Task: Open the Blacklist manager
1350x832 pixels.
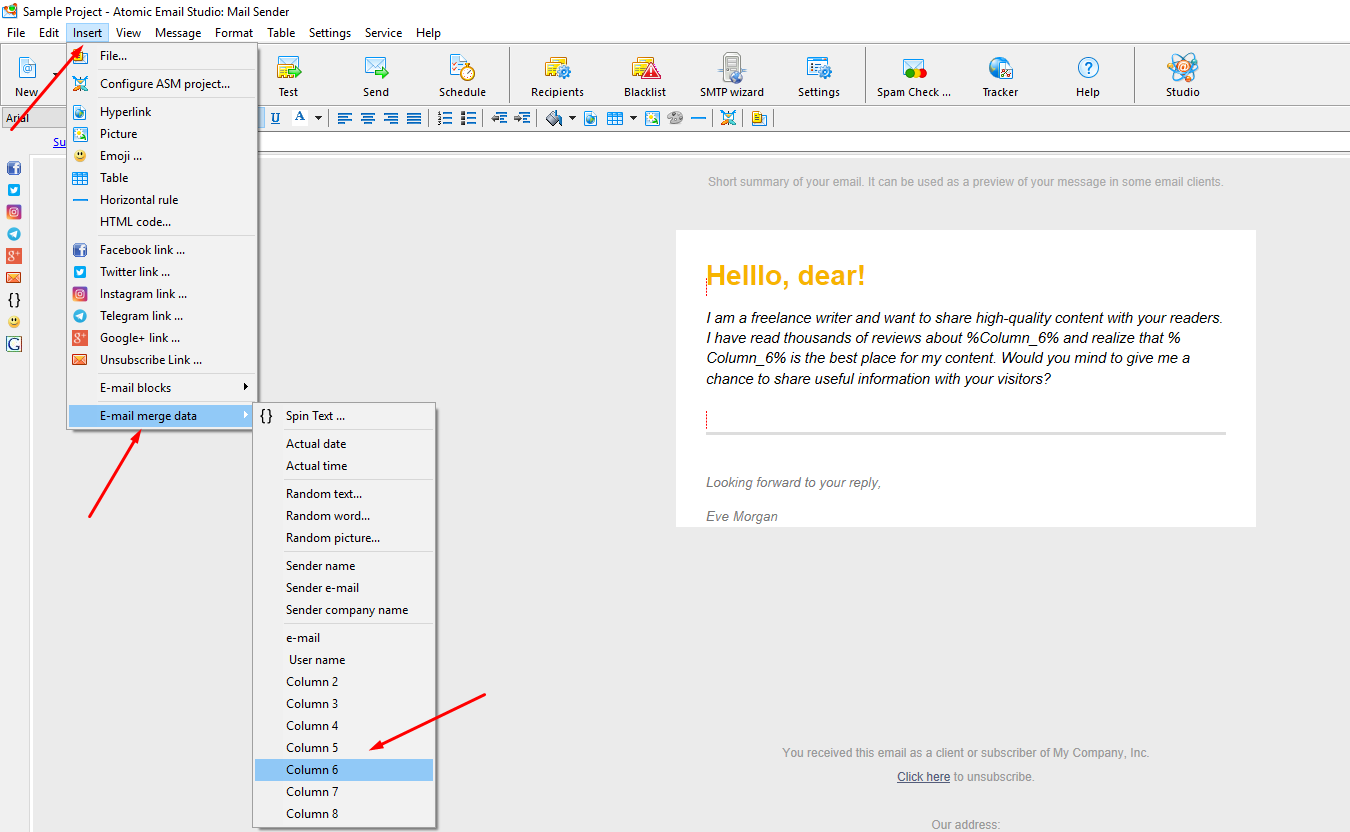Action: tap(645, 76)
